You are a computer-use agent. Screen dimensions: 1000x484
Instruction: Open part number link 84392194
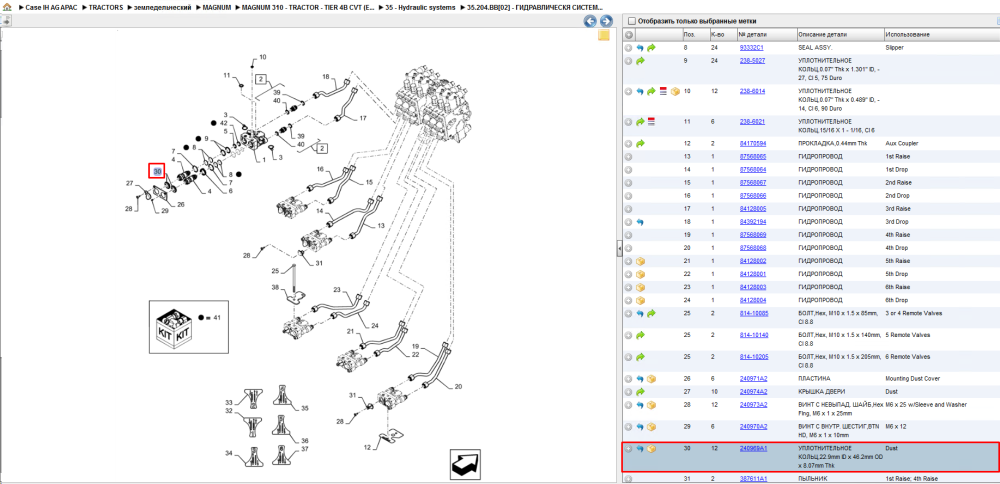(753, 222)
